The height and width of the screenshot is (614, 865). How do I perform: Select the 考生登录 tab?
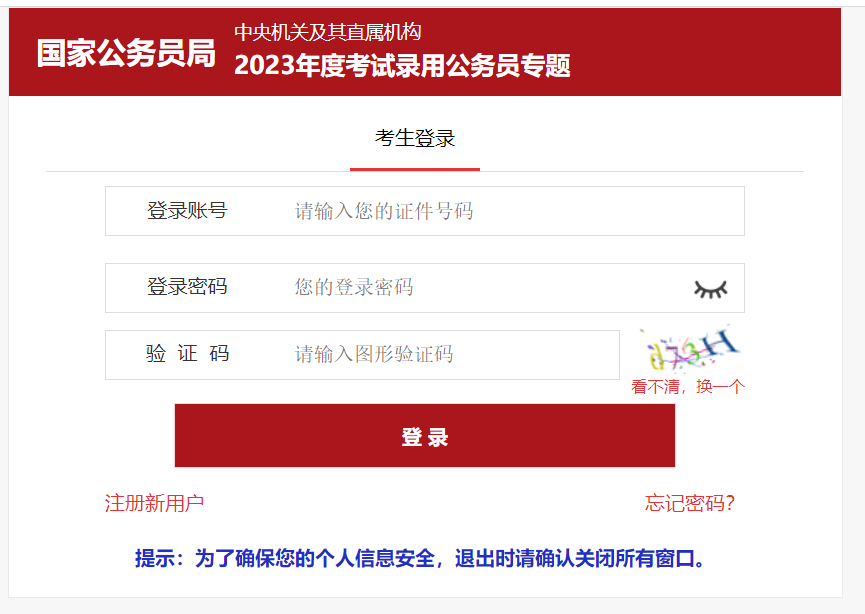tap(415, 139)
